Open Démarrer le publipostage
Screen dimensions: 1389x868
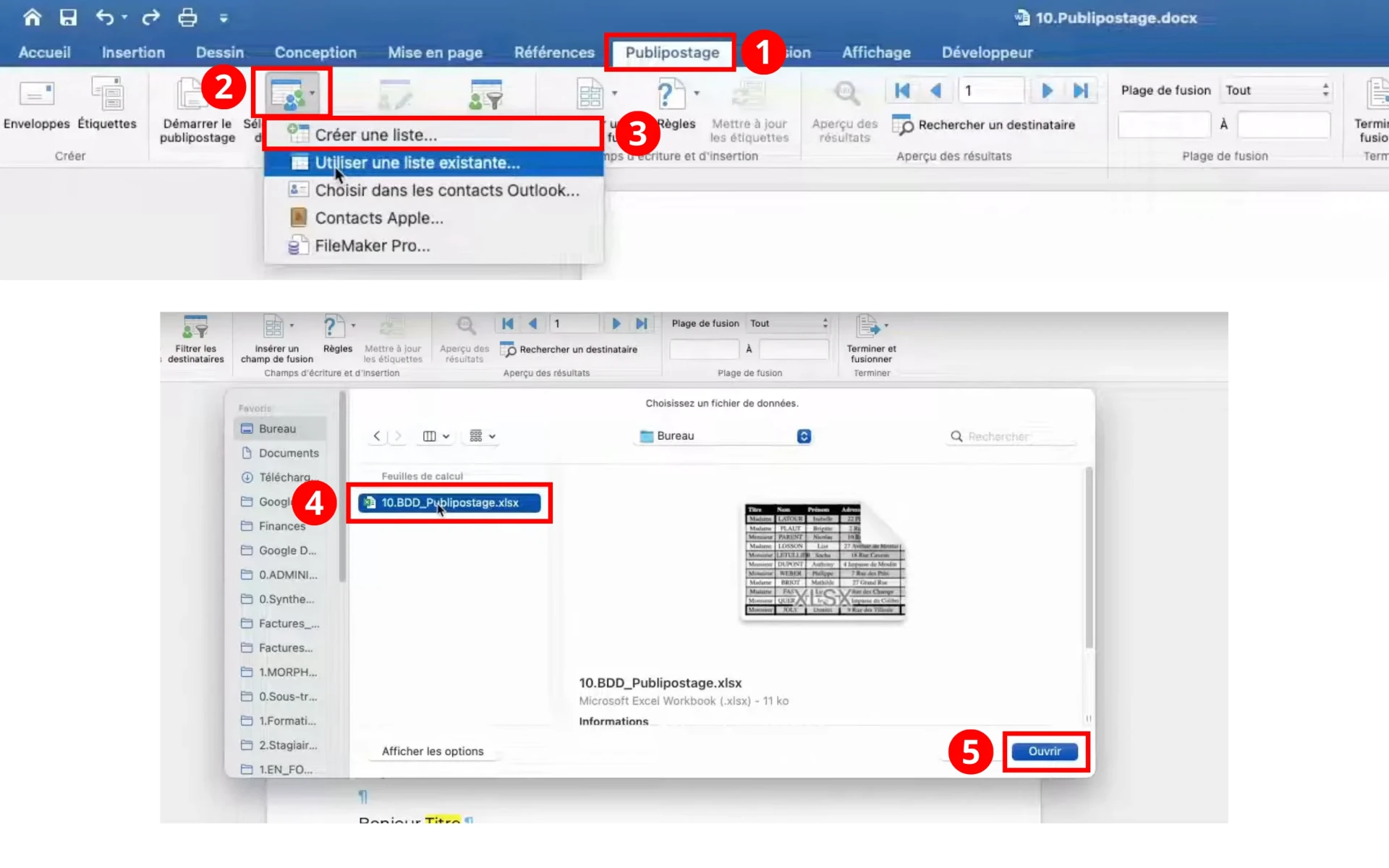(x=197, y=111)
